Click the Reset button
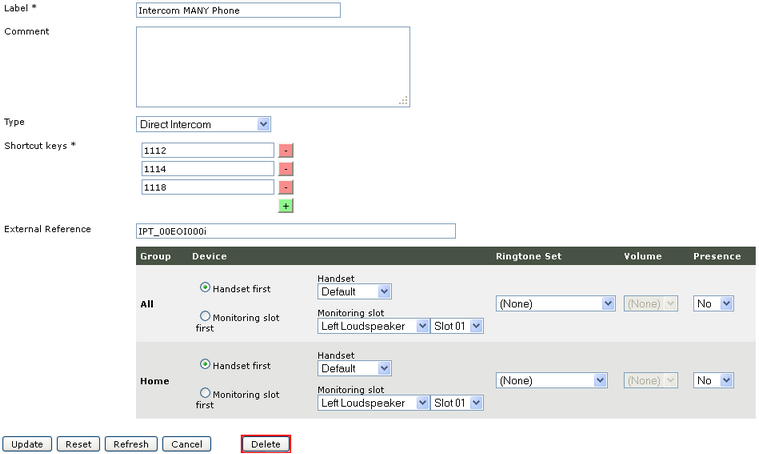The width and height of the screenshot is (759, 454). 78,444
